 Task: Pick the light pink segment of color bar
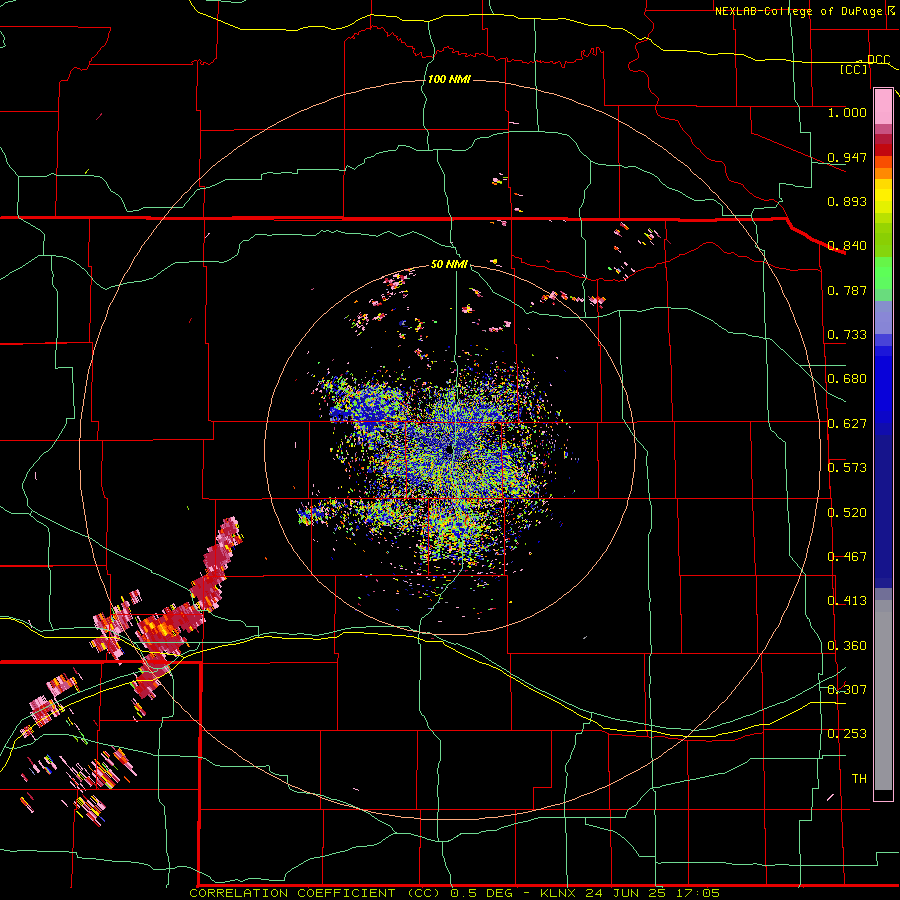883,107
